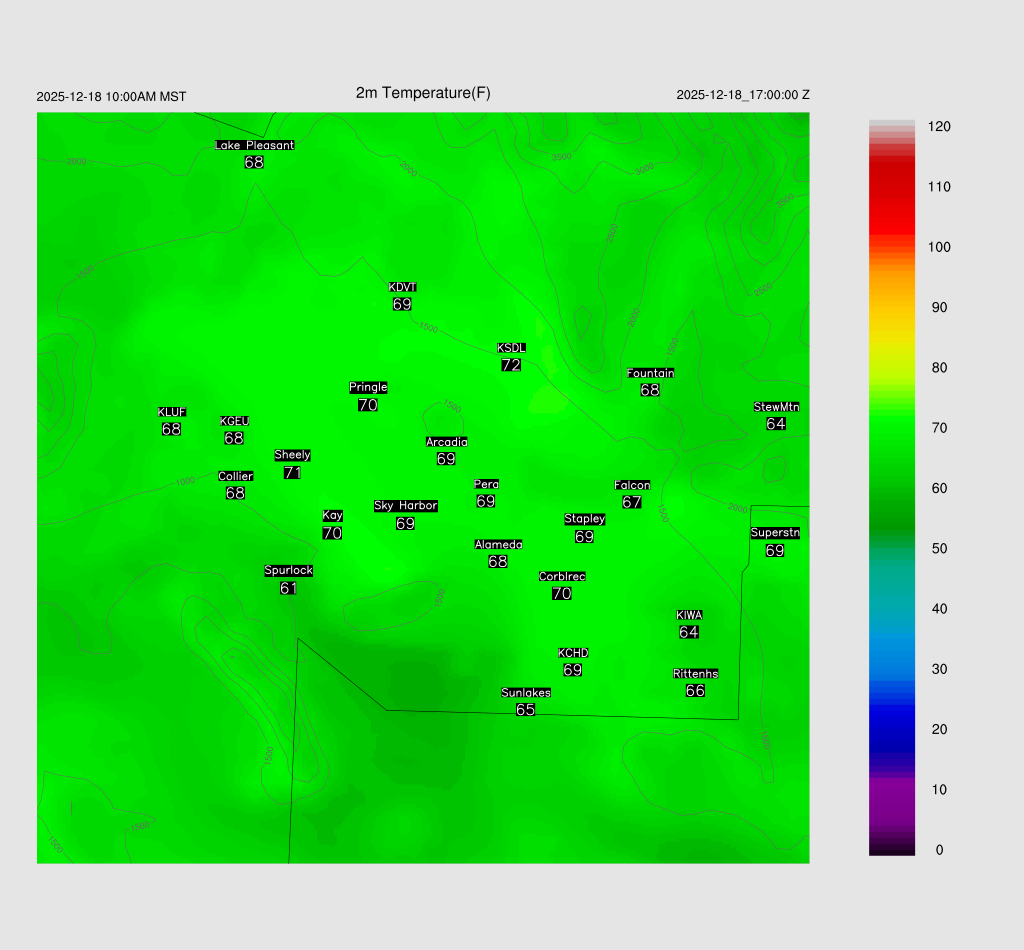Click the red 110 region of colorbar
Viewport: 1024px width, 950px height.
pyautogui.click(x=892, y=187)
